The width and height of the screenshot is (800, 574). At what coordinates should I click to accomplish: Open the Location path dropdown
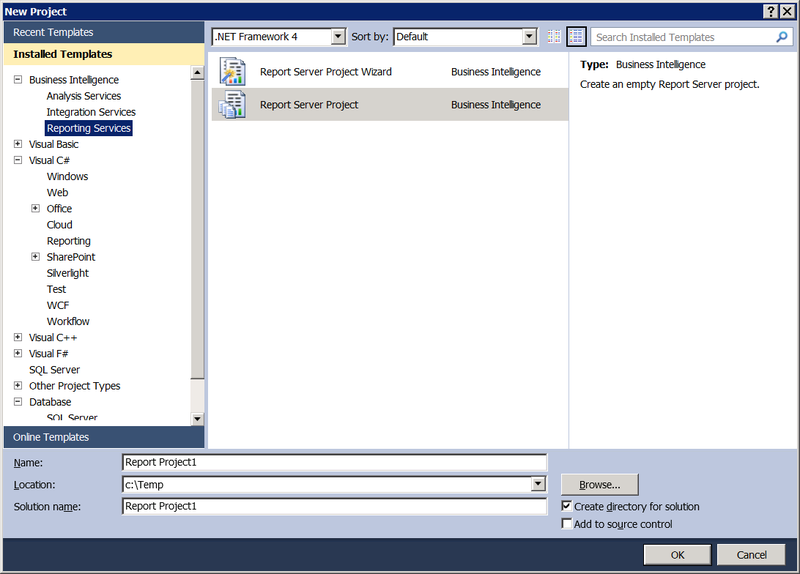[x=538, y=484]
